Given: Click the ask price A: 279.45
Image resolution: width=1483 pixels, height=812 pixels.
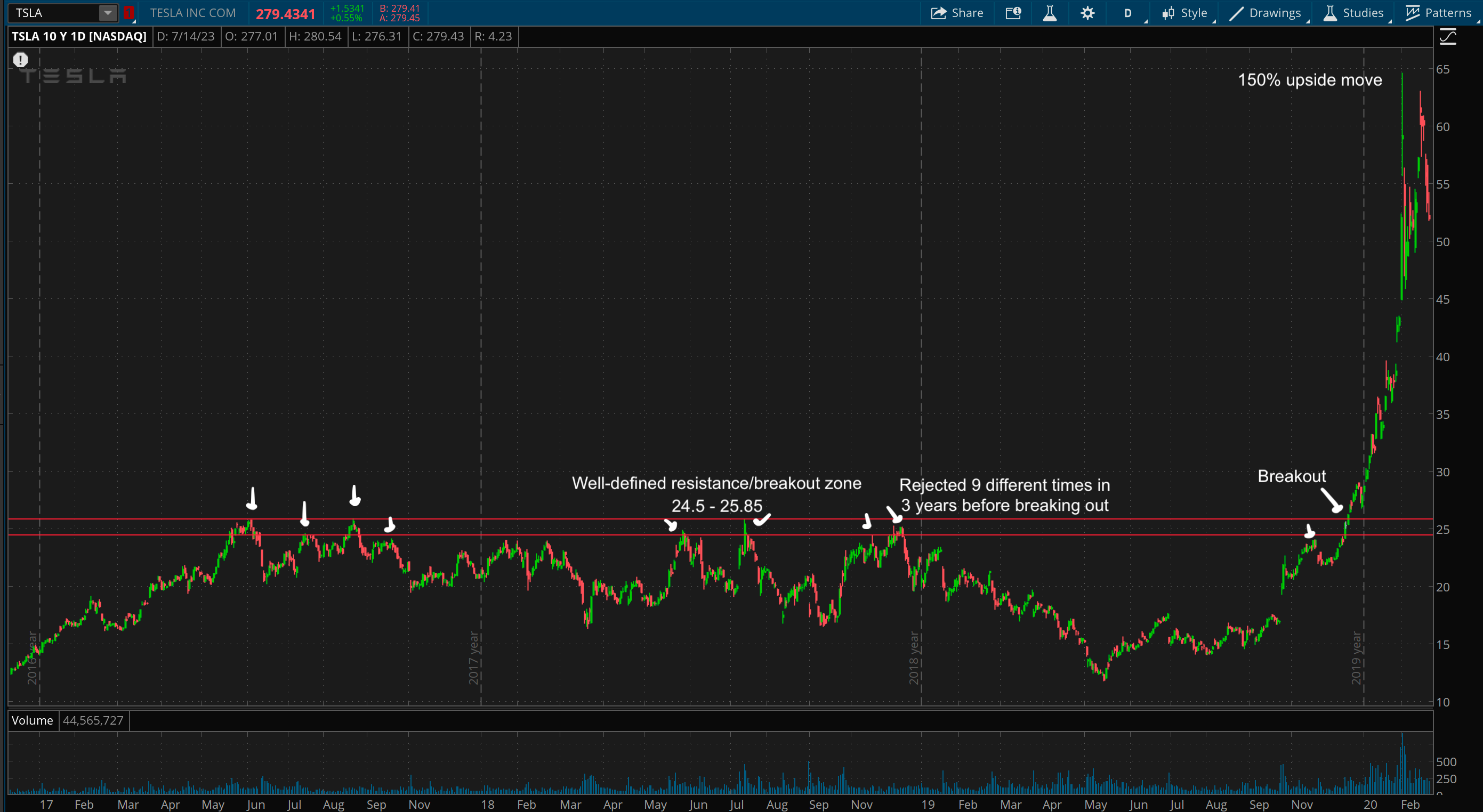Looking at the screenshot, I should coord(400,18).
